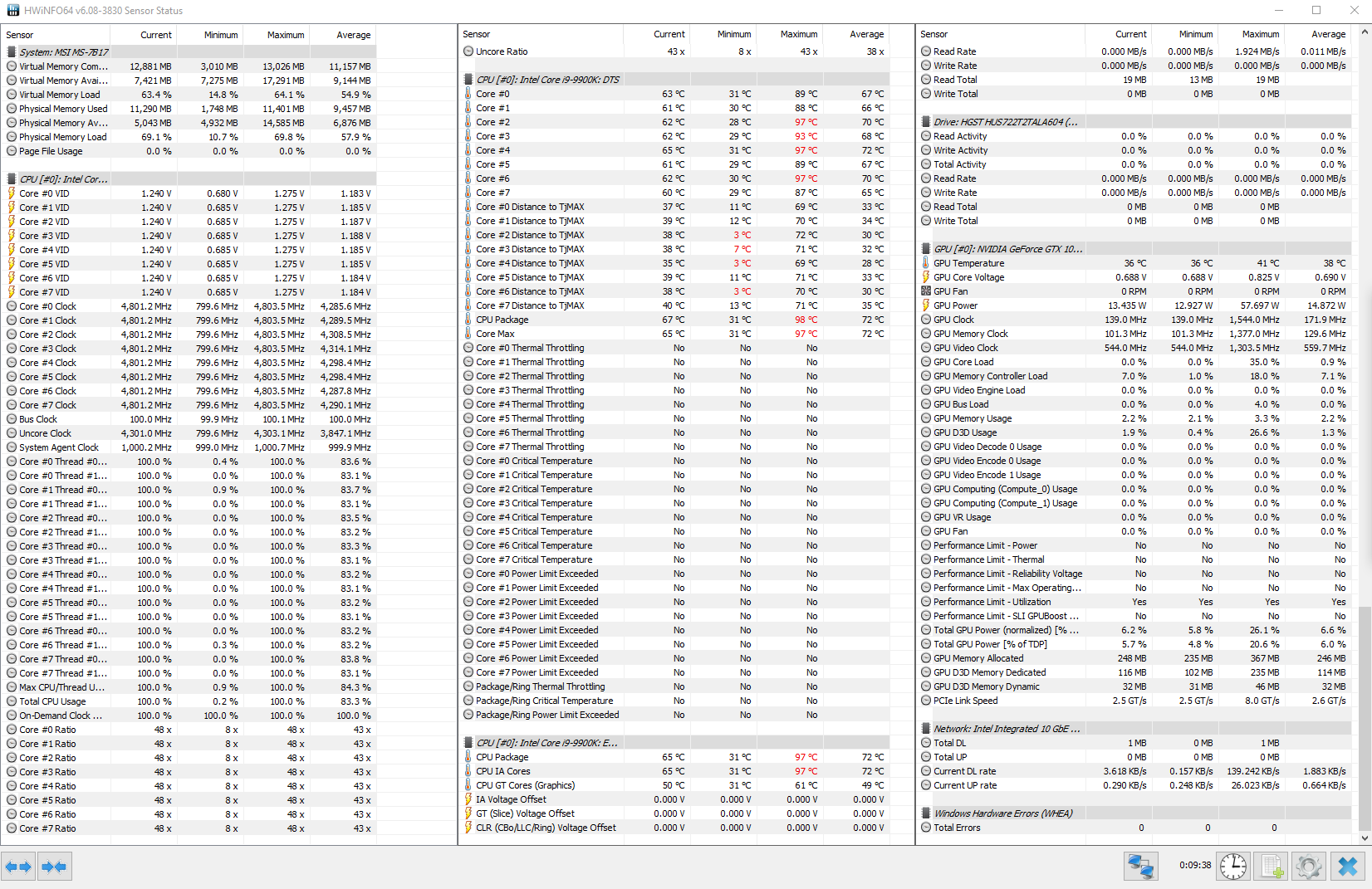Click the shrink layout inward-arrows button
Screen dimensions: 1372x889
tap(54, 867)
